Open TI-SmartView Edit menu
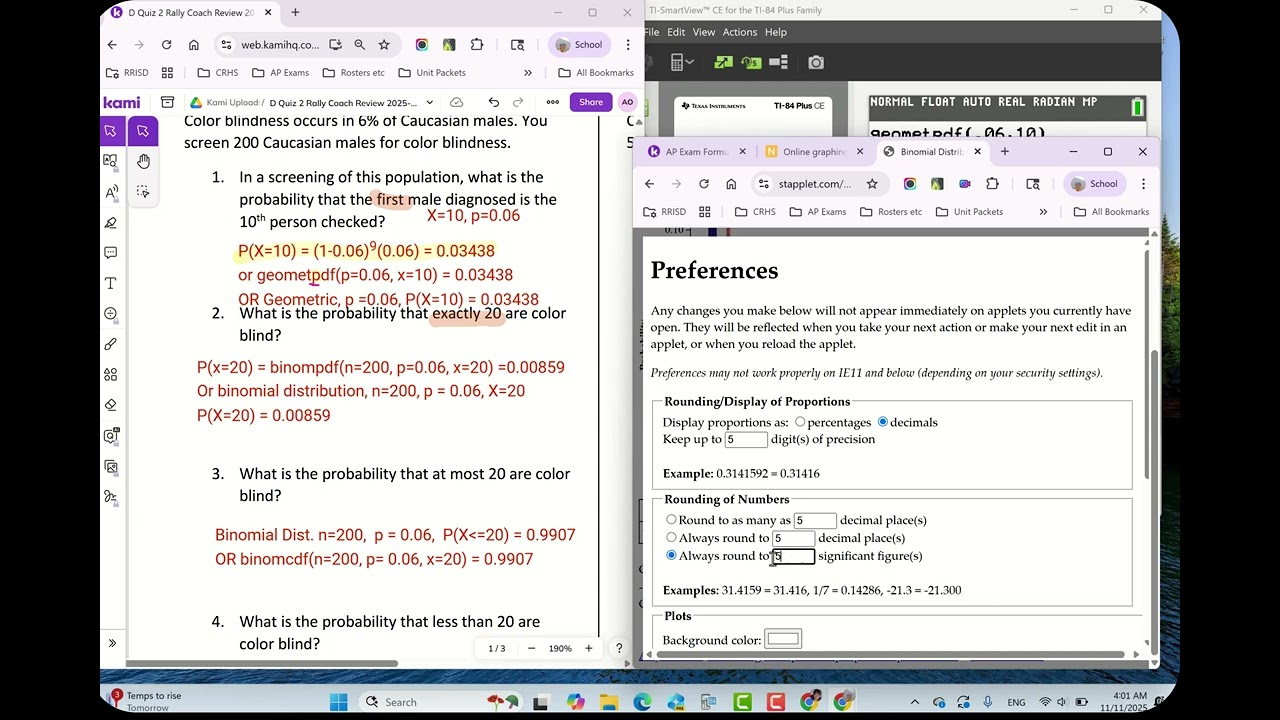 point(676,32)
